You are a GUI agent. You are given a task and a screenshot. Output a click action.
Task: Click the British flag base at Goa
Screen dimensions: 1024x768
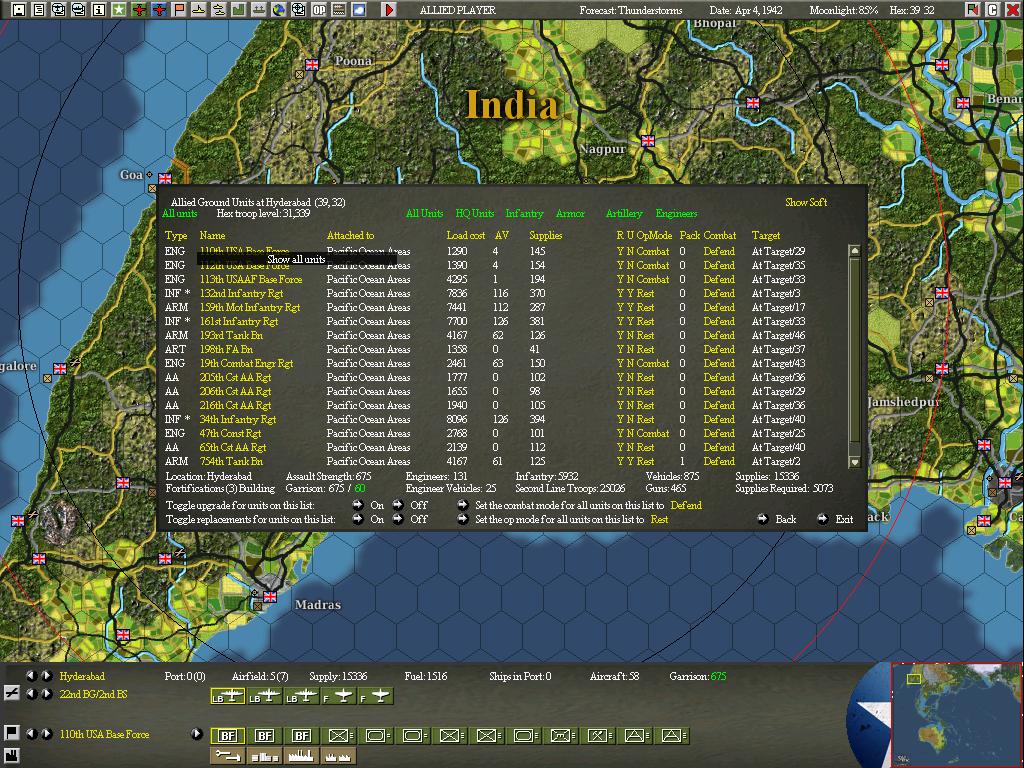point(165,178)
